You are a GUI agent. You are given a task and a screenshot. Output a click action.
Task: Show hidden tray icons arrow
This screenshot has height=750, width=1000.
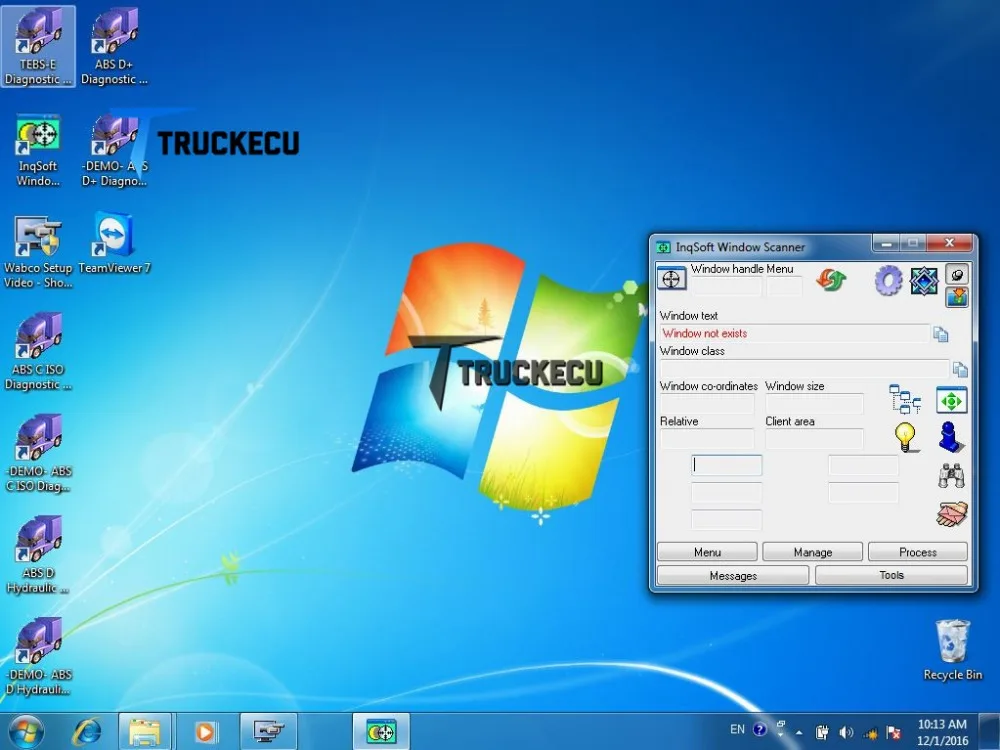click(x=799, y=732)
